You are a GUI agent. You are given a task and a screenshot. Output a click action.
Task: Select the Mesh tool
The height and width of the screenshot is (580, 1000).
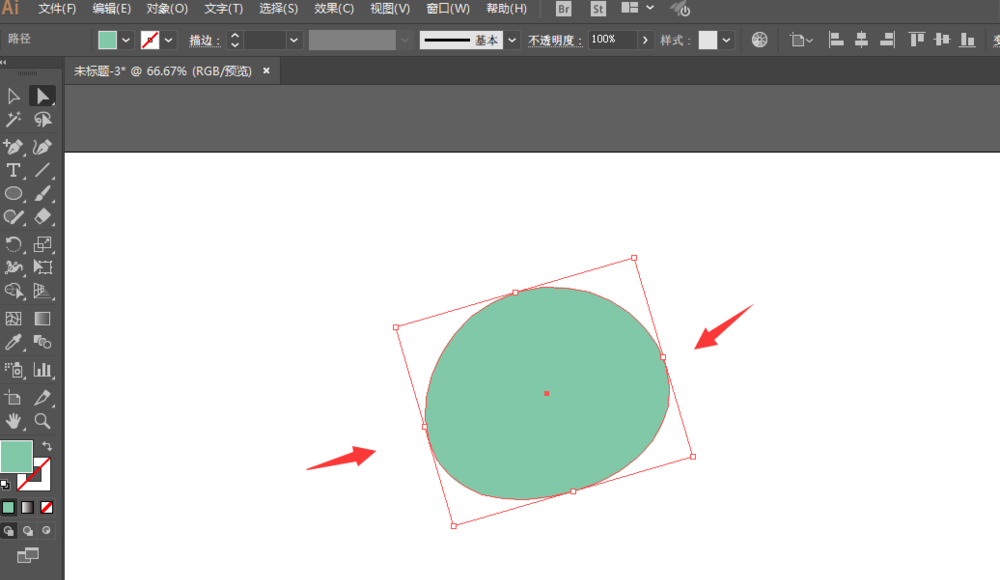point(13,318)
